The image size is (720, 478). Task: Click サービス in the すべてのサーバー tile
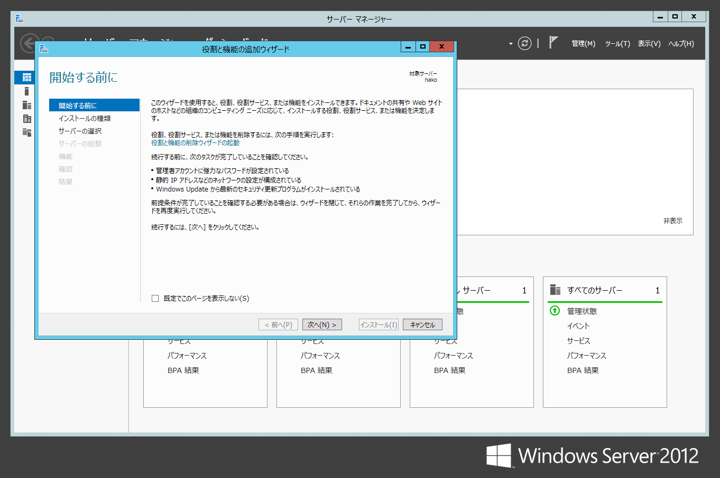[579, 341]
